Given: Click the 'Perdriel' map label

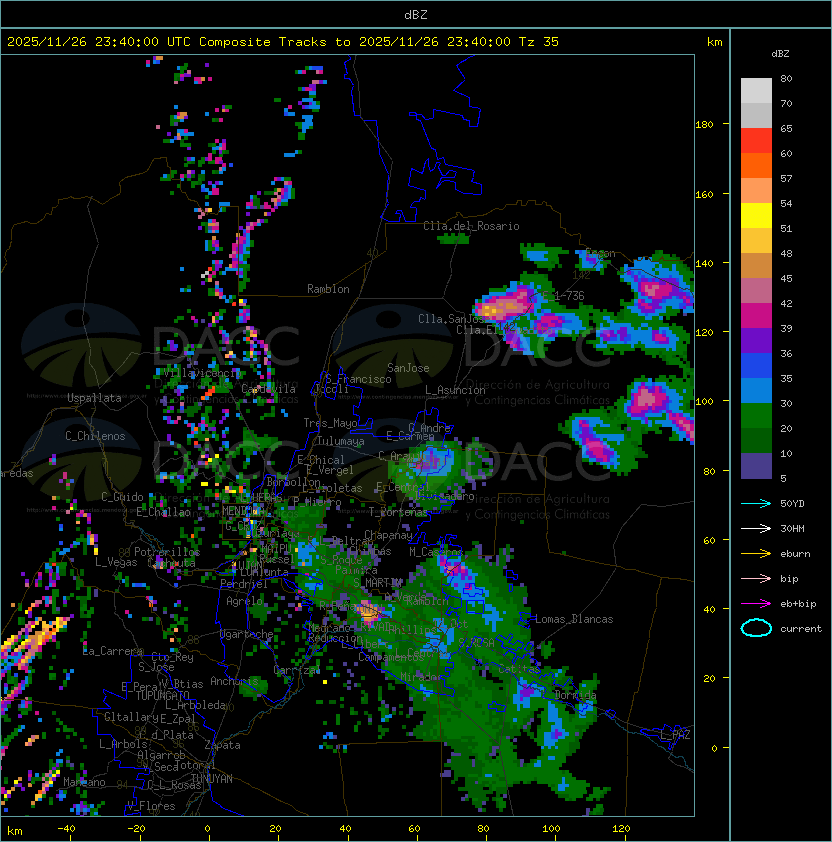Looking at the screenshot, I should pos(244,584).
